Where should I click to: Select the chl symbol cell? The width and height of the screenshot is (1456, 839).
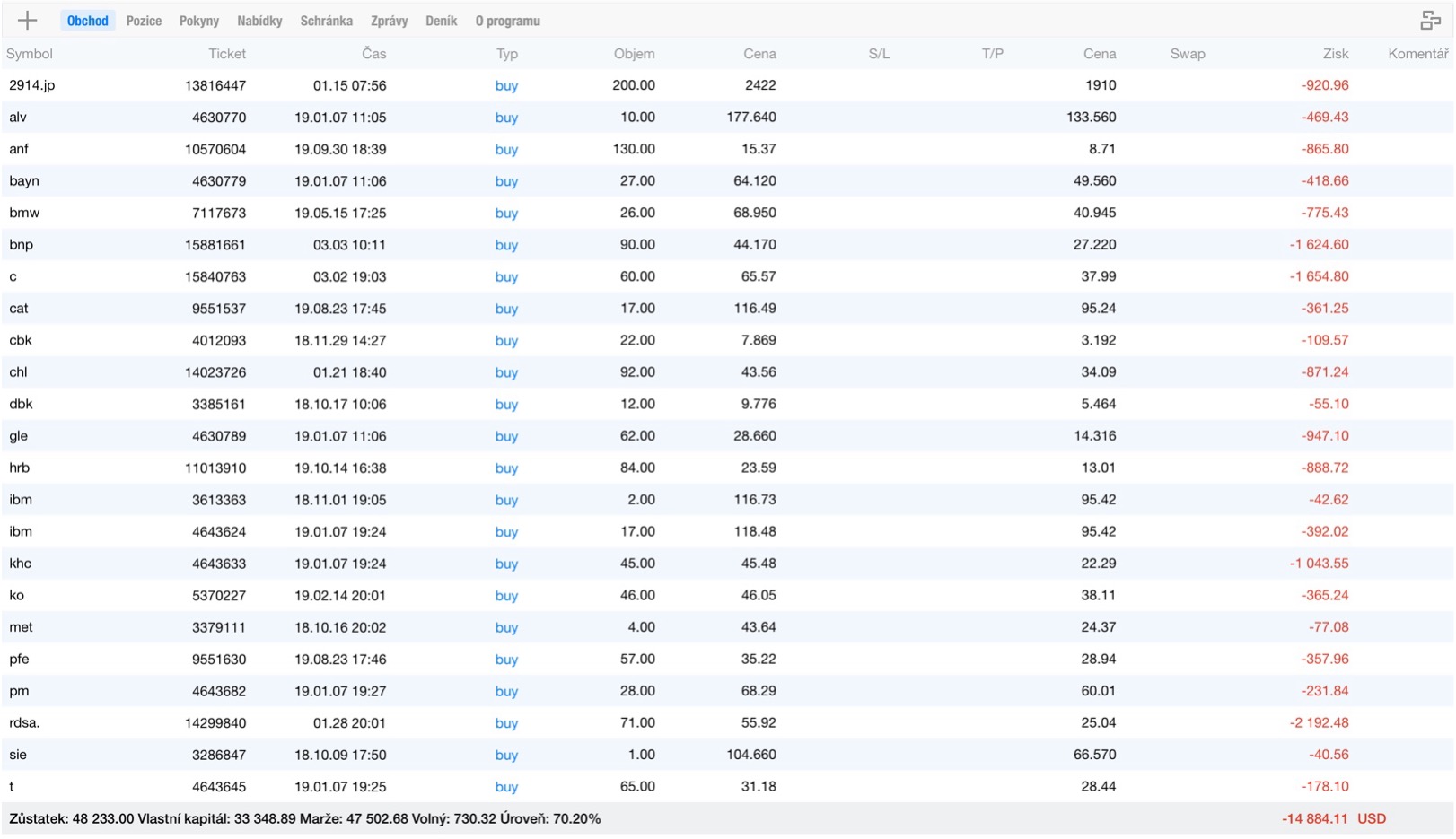pos(18,372)
